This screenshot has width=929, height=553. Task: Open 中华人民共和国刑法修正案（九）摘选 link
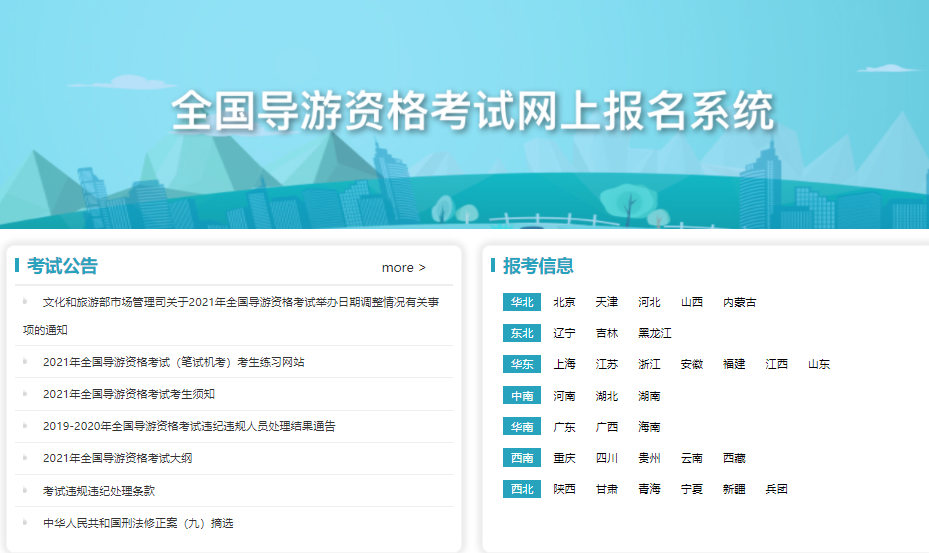pos(138,523)
